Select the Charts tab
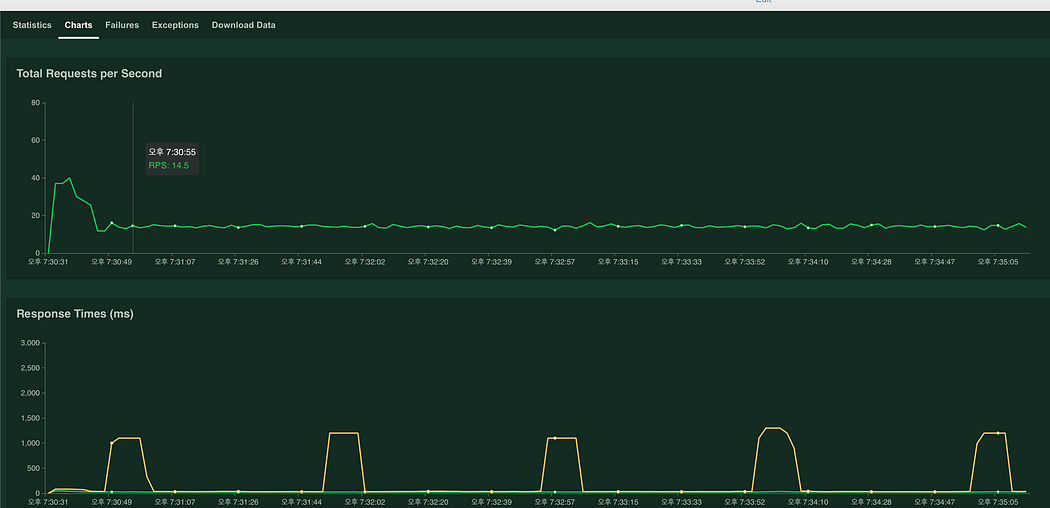 78,25
